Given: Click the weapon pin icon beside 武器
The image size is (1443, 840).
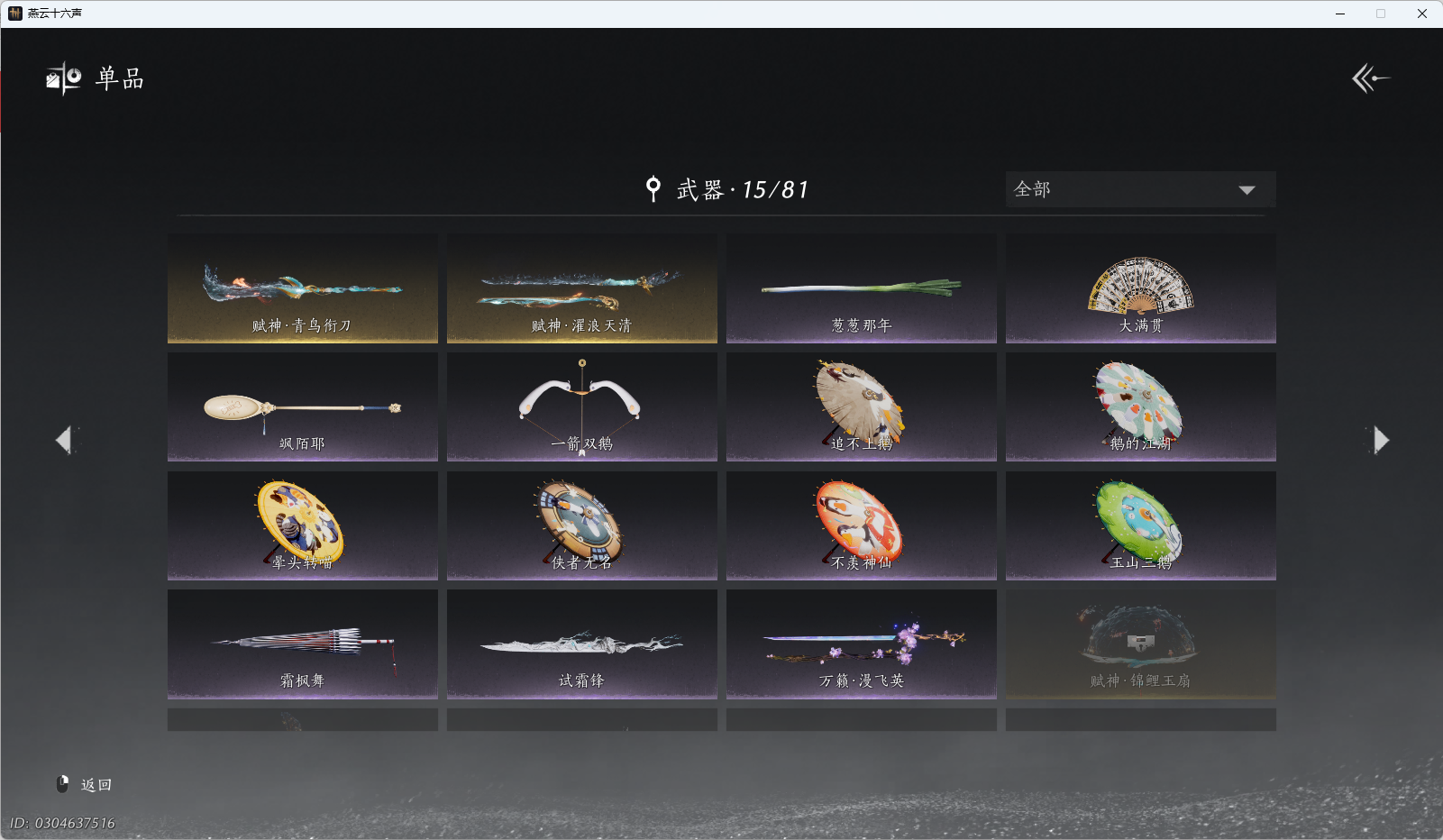Looking at the screenshot, I should 653,188.
